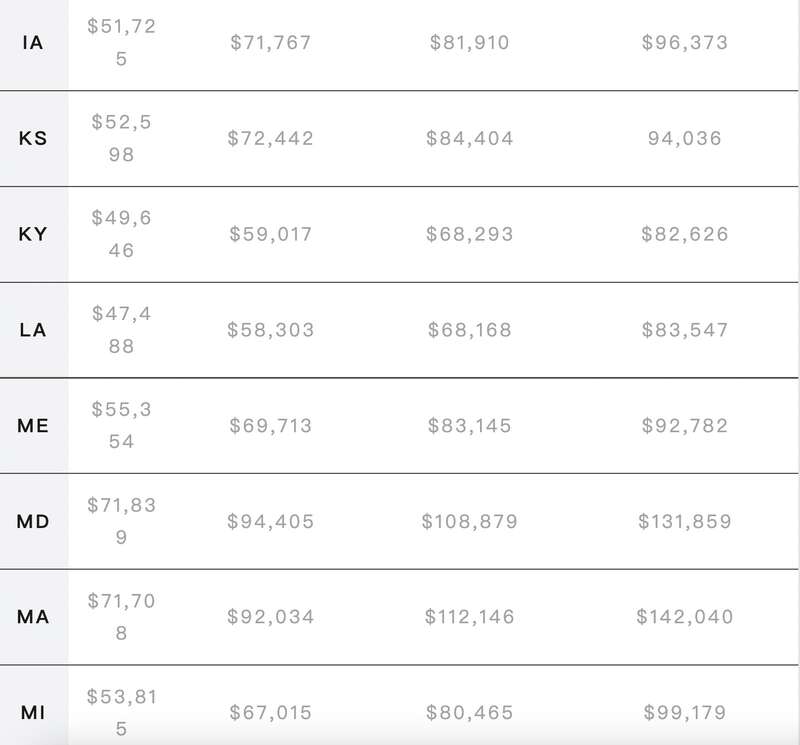The image size is (800, 745).
Task: Select the ME state row header
Action: tap(33, 426)
